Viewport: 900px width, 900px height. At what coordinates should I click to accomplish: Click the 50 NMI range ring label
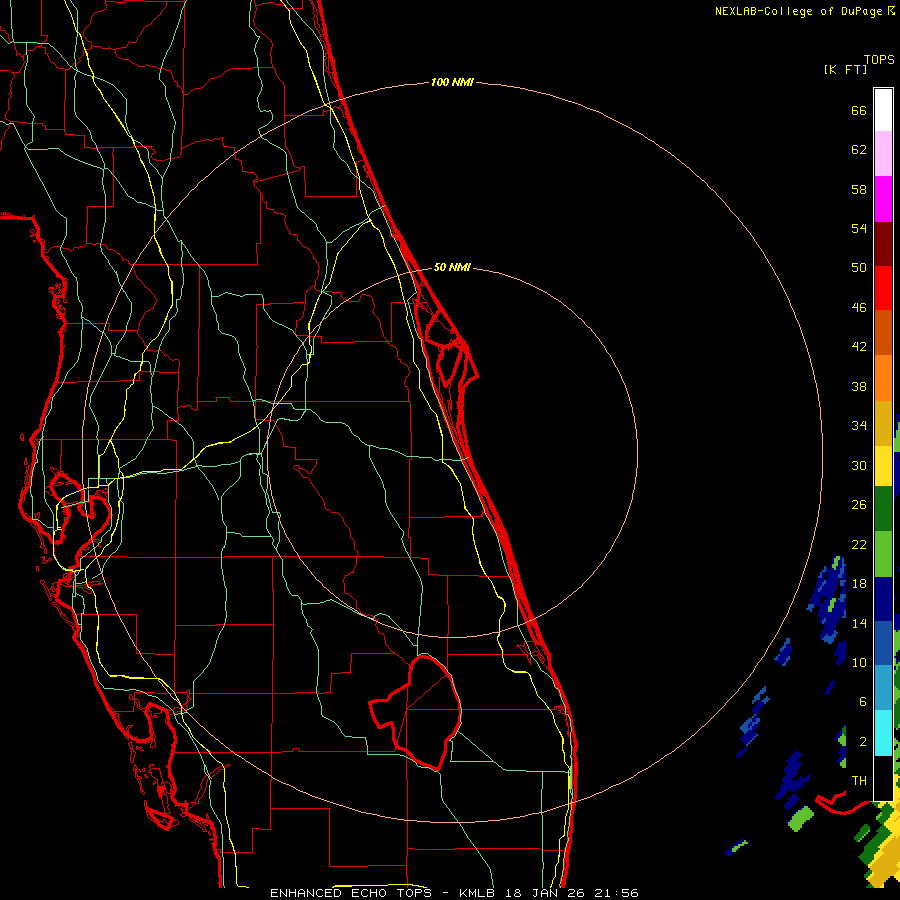452,267
